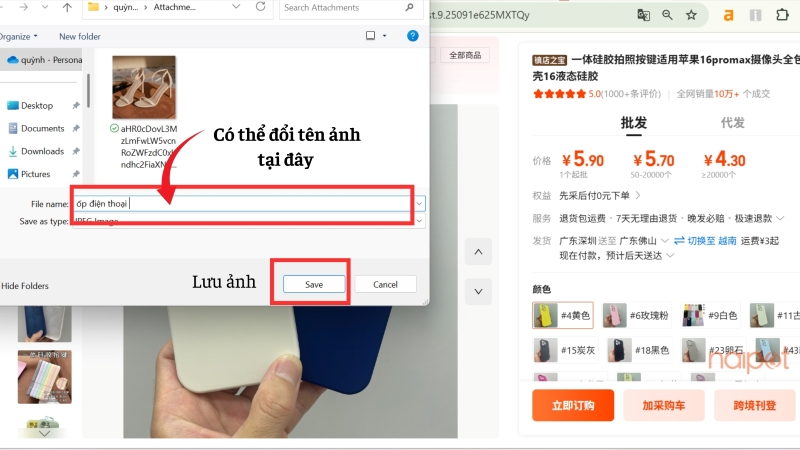Viewport: 800px width, 450px height.
Task: Translate this page in browser
Action: [x=643, y=15]
